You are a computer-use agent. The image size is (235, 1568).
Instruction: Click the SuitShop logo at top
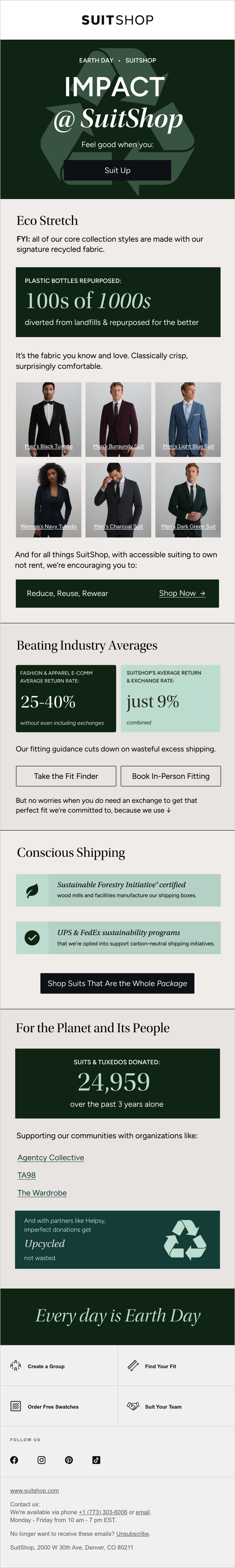tap(117, 20)
